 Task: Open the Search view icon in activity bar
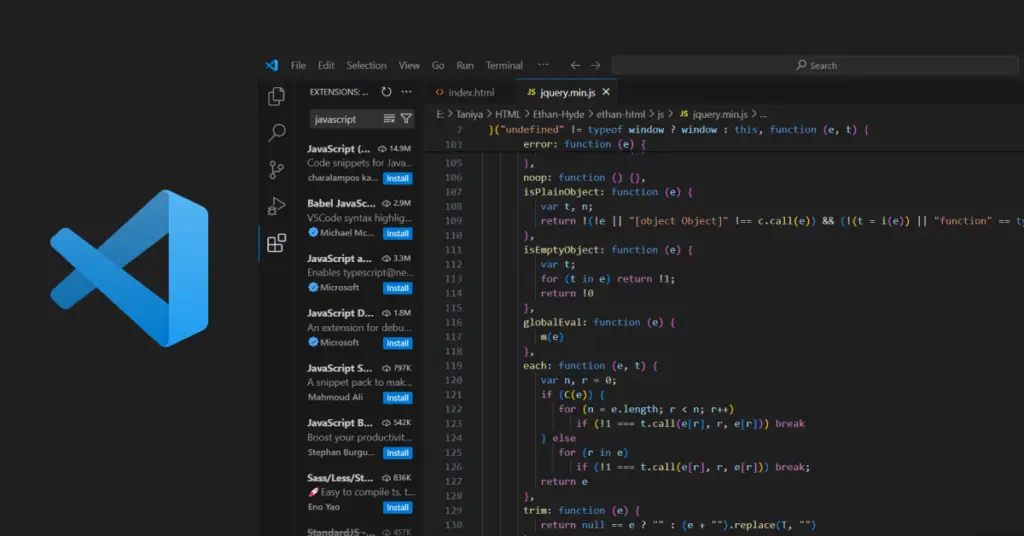tap(277, 133)
